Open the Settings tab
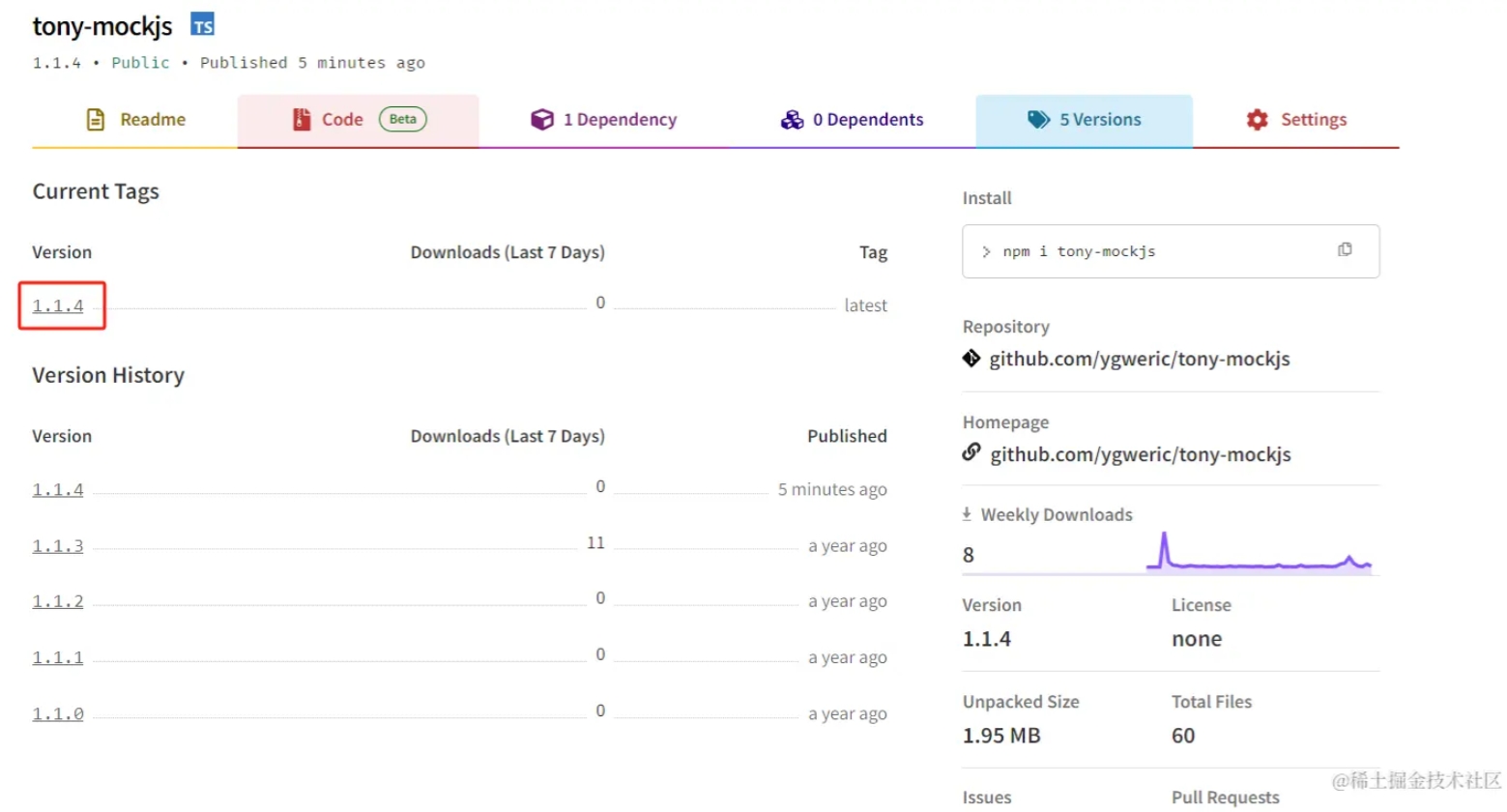1507x812 pixels. click(1296, 121)
